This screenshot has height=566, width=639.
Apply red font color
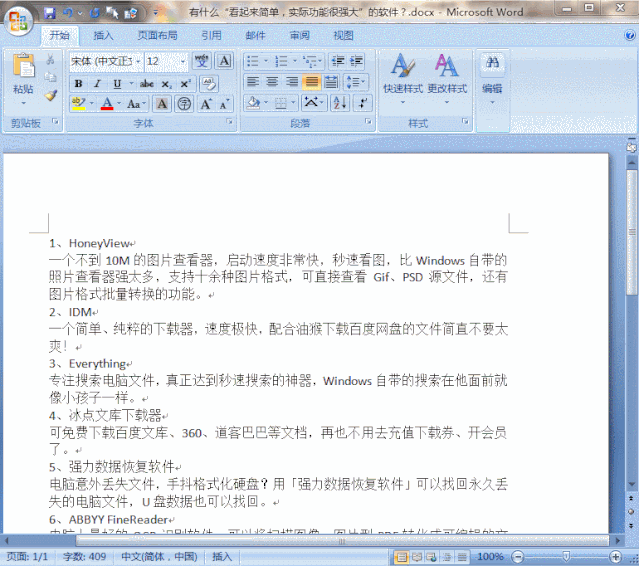pyautogui.click(x=107, y=104)
